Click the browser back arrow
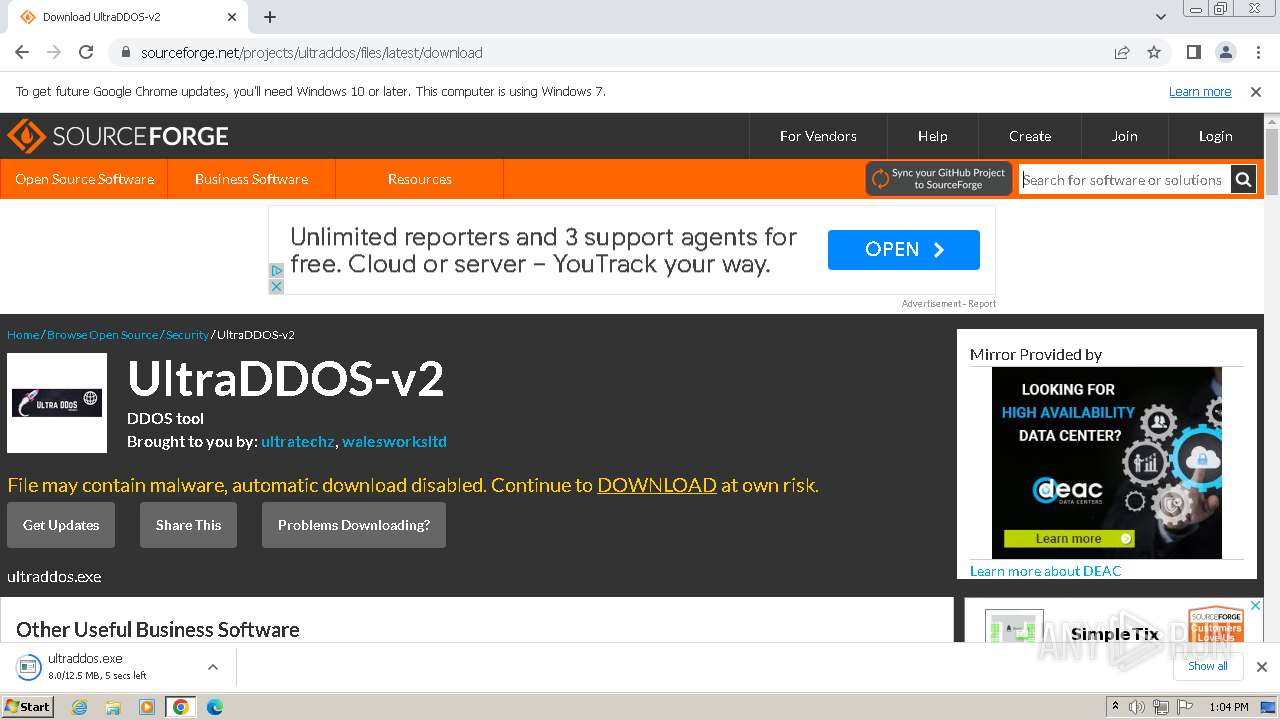1280x720 pixels. click(x=22, y=52)
